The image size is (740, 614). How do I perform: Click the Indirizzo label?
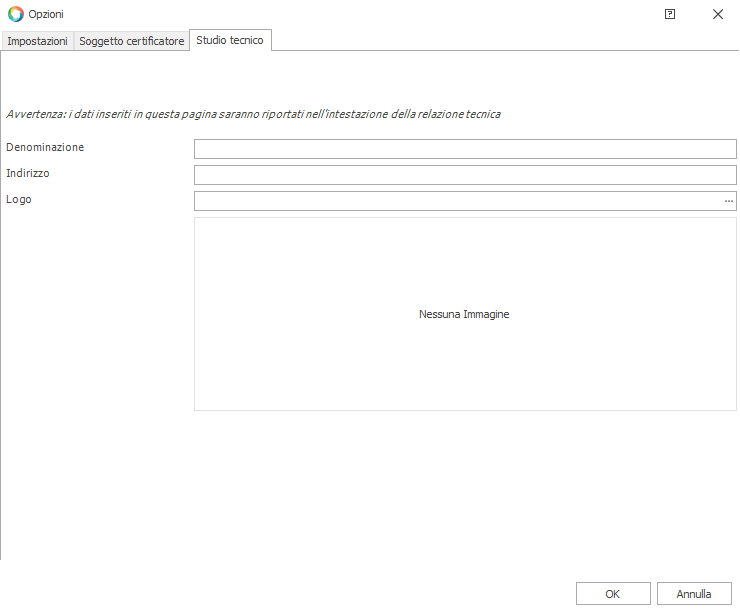coord(28,173)
